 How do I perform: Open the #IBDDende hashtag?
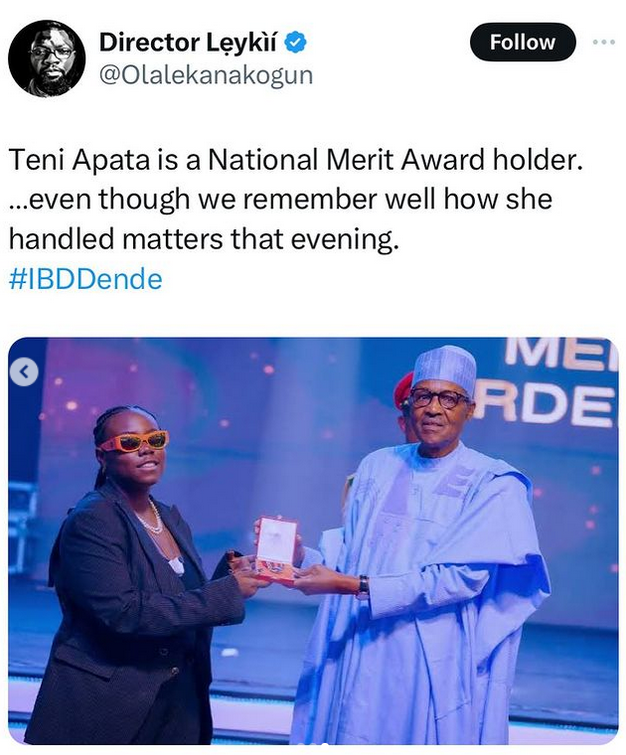(x=84, y=279)
